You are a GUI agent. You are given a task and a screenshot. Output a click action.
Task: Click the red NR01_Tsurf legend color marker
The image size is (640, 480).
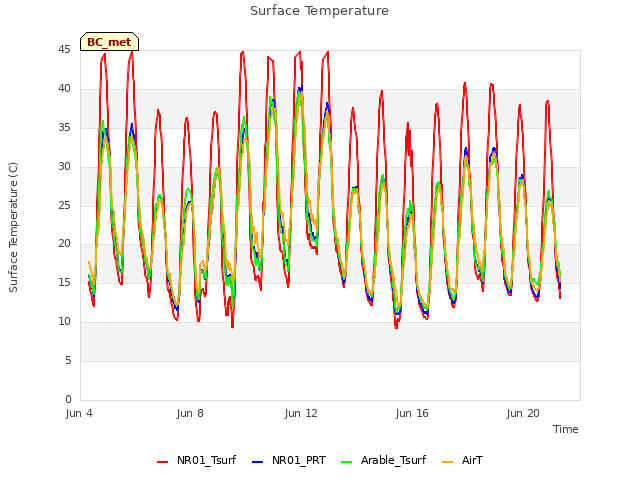162,461
